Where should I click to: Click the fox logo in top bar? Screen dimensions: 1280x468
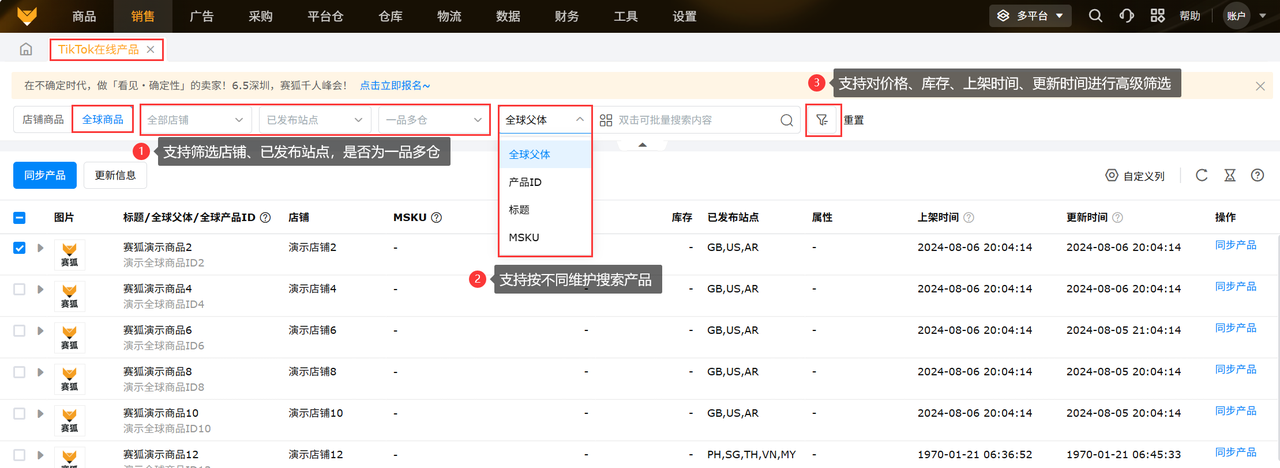click(x=27, y=16)
